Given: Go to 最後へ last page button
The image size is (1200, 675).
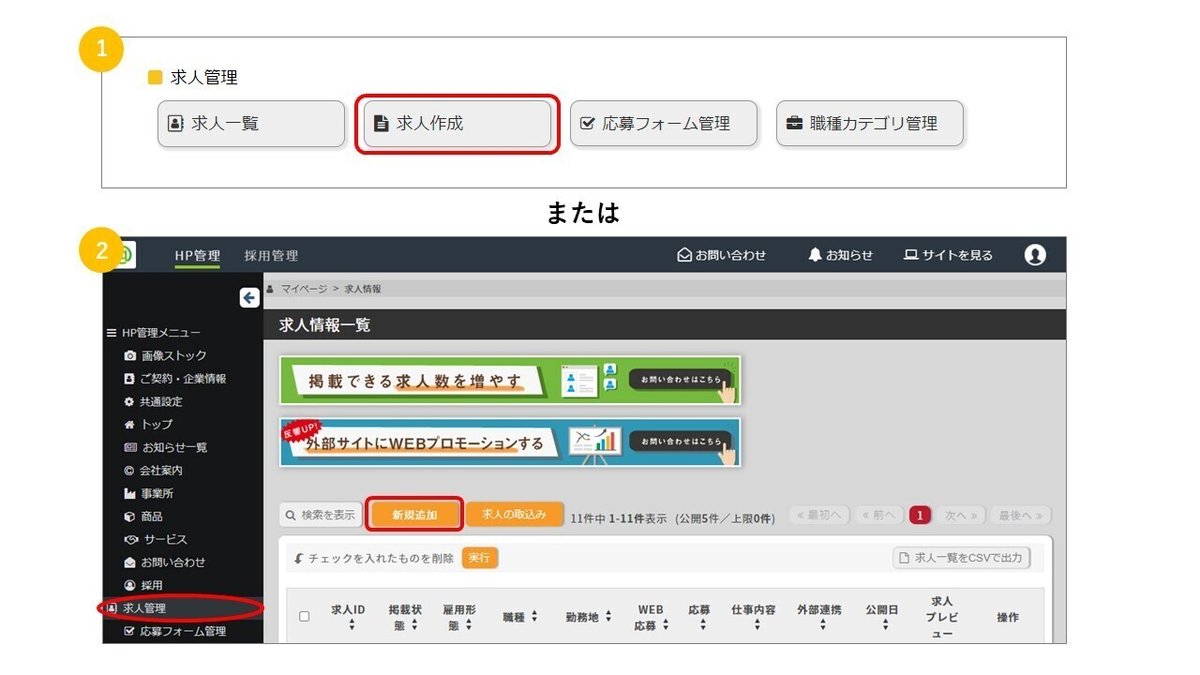Looking at the screenshot, I should point(1020,515).
